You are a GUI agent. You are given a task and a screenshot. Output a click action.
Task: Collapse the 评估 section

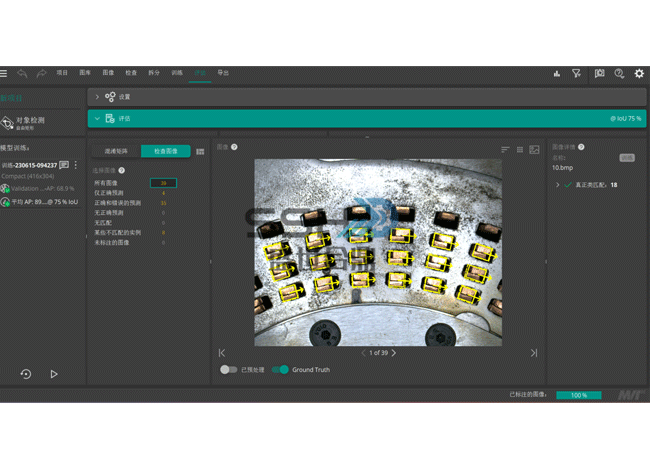pyautogui.click(x=97, y=118)
